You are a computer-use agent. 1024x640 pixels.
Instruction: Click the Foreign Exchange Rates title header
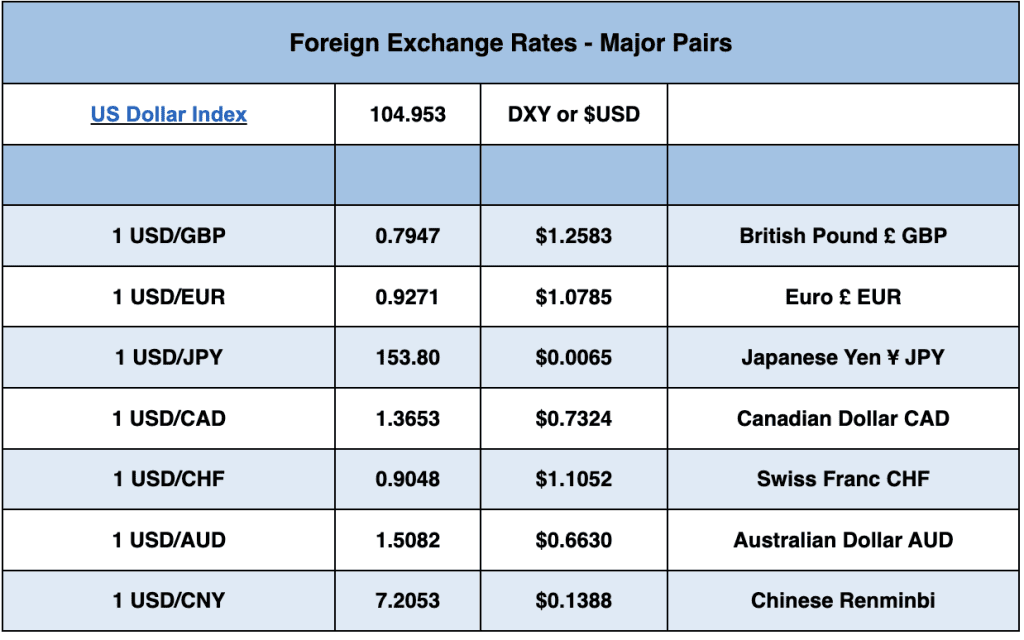tap(511, 43)
